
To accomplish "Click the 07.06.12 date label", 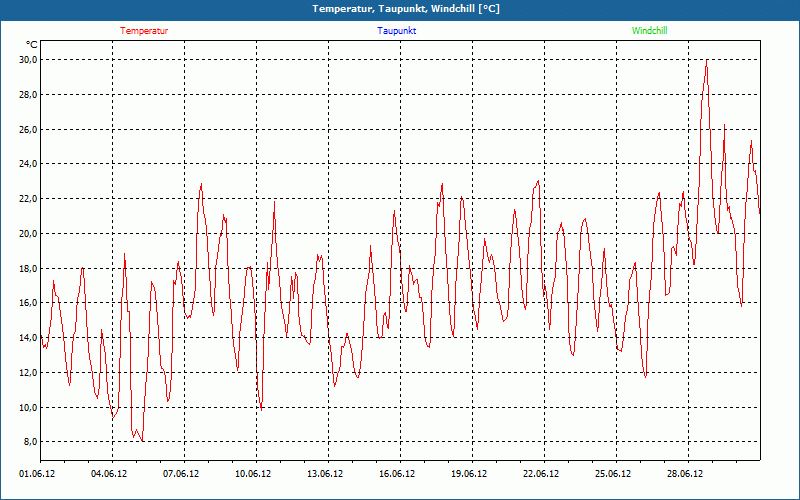I will [x=181, y=474].
